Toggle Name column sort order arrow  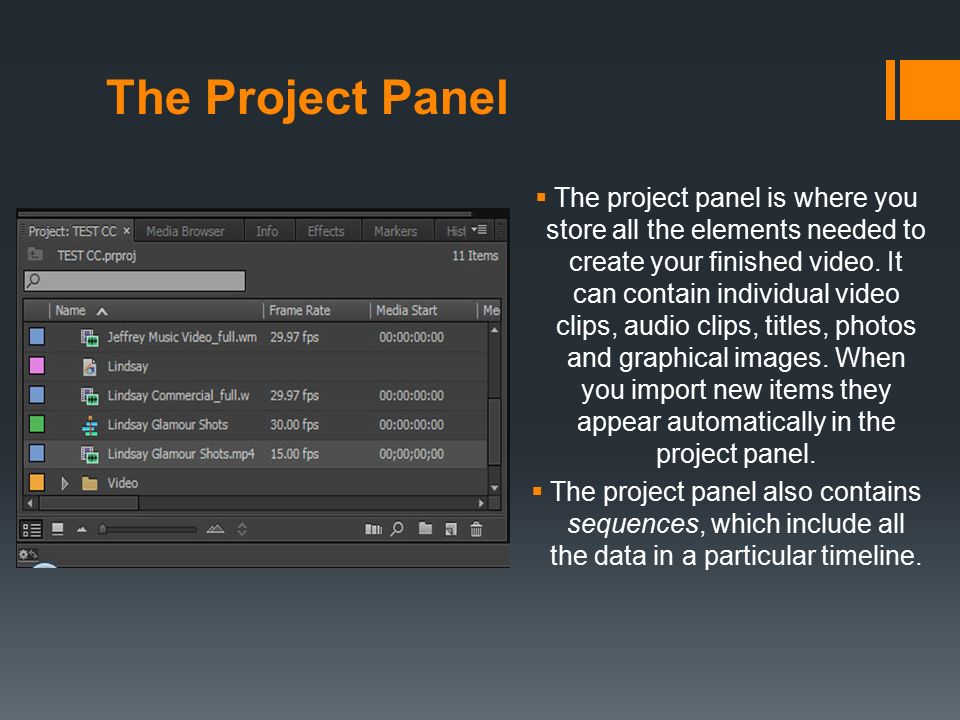(x=102, y=311)
